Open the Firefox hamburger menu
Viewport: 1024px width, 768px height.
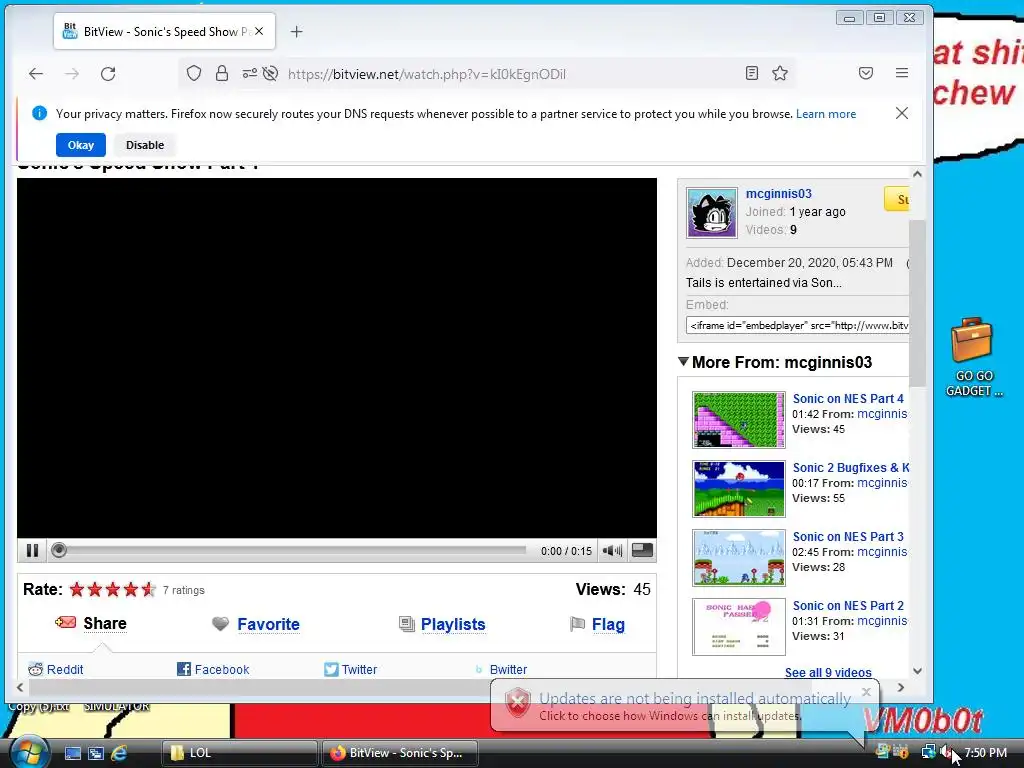902,73
